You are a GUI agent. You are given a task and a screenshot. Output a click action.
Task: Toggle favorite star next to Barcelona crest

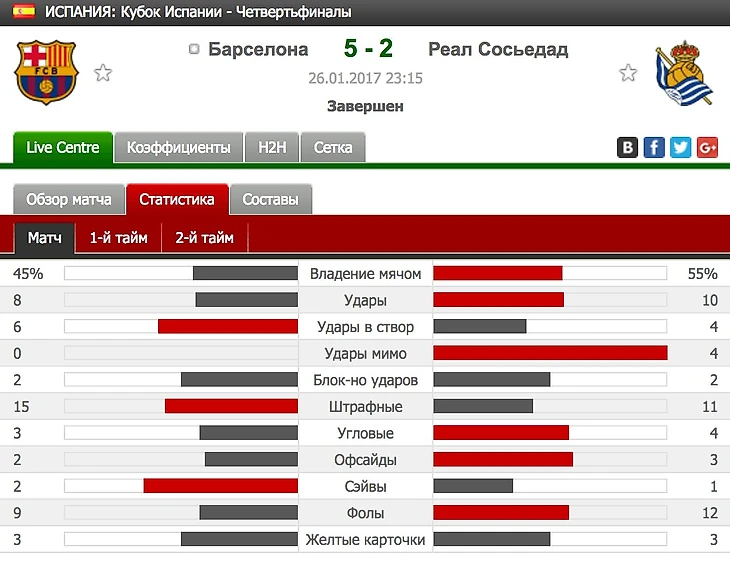point(102,72)
